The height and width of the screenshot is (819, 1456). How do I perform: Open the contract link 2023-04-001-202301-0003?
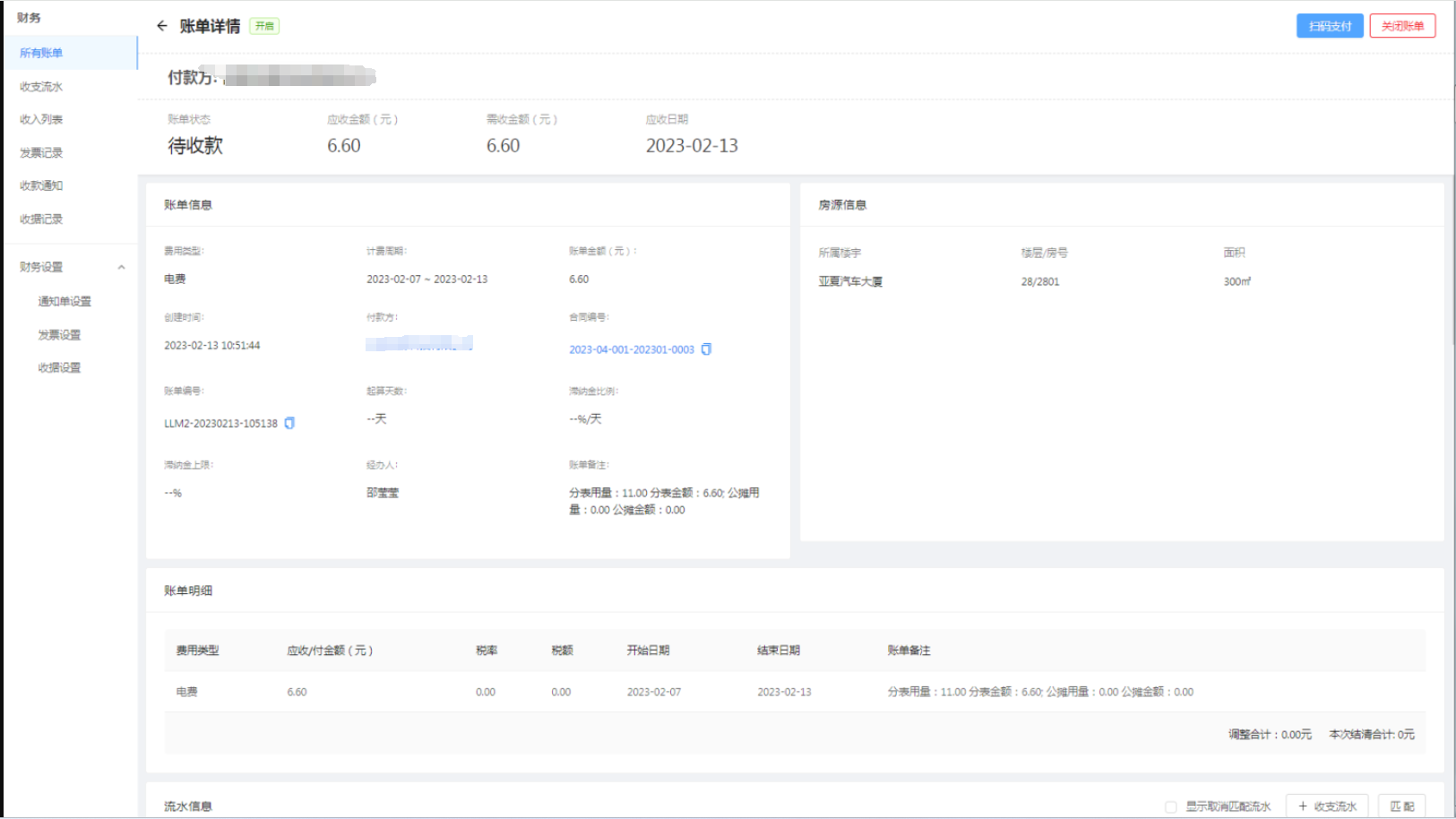tap(631, 349)
